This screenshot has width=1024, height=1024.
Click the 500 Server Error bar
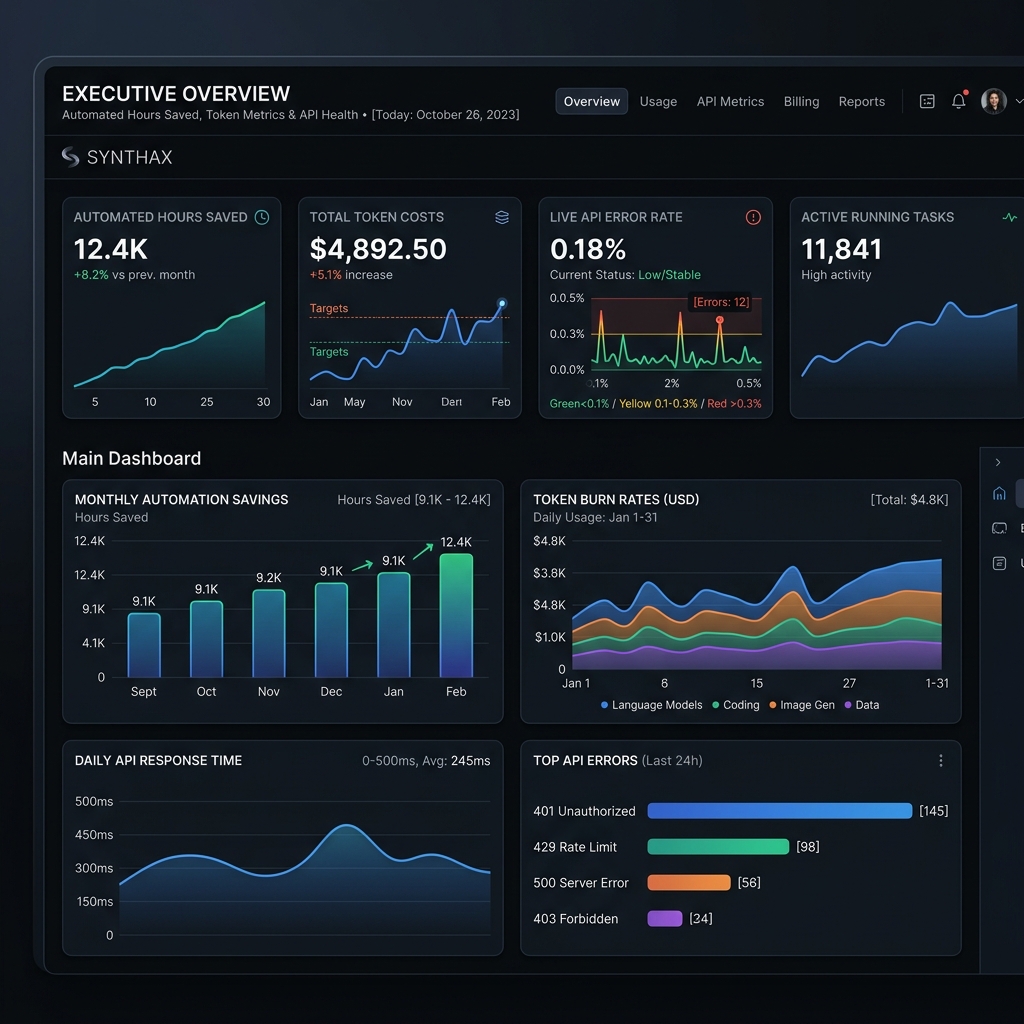coord(688,882)
